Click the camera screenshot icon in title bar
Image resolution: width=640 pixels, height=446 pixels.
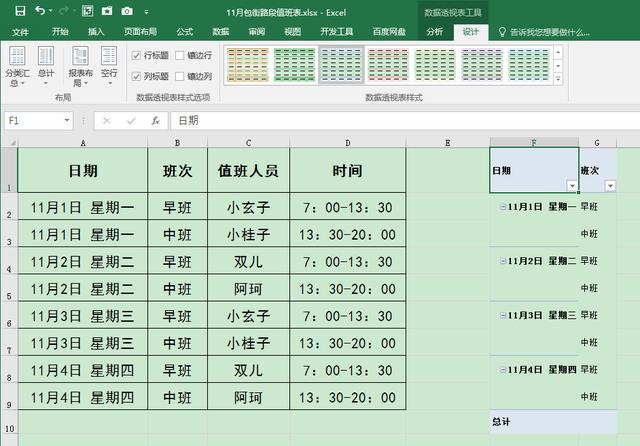tap(127, 11)
